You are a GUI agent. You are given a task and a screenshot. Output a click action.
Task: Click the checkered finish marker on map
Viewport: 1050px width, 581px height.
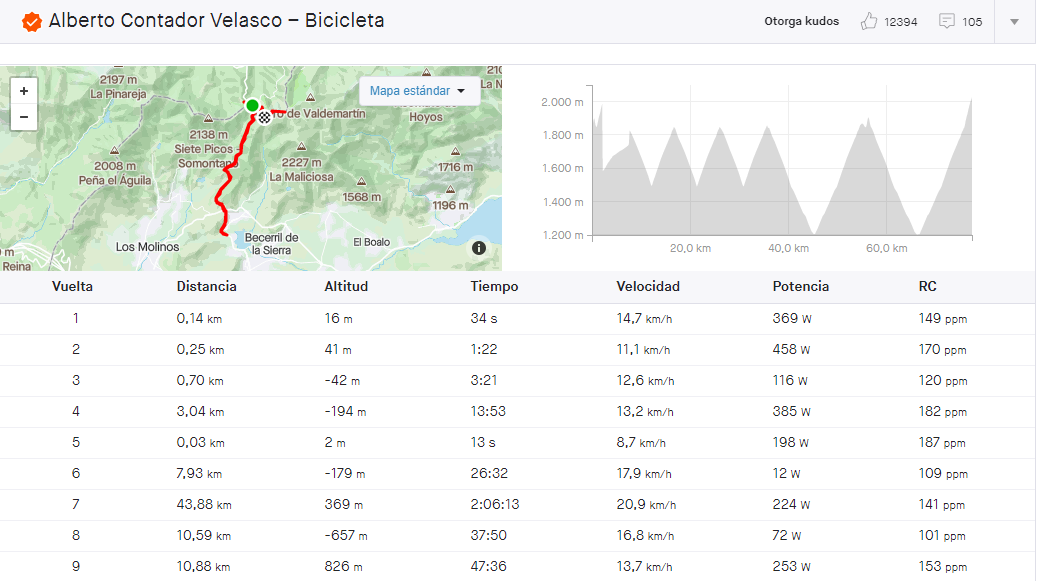(265, 118)
